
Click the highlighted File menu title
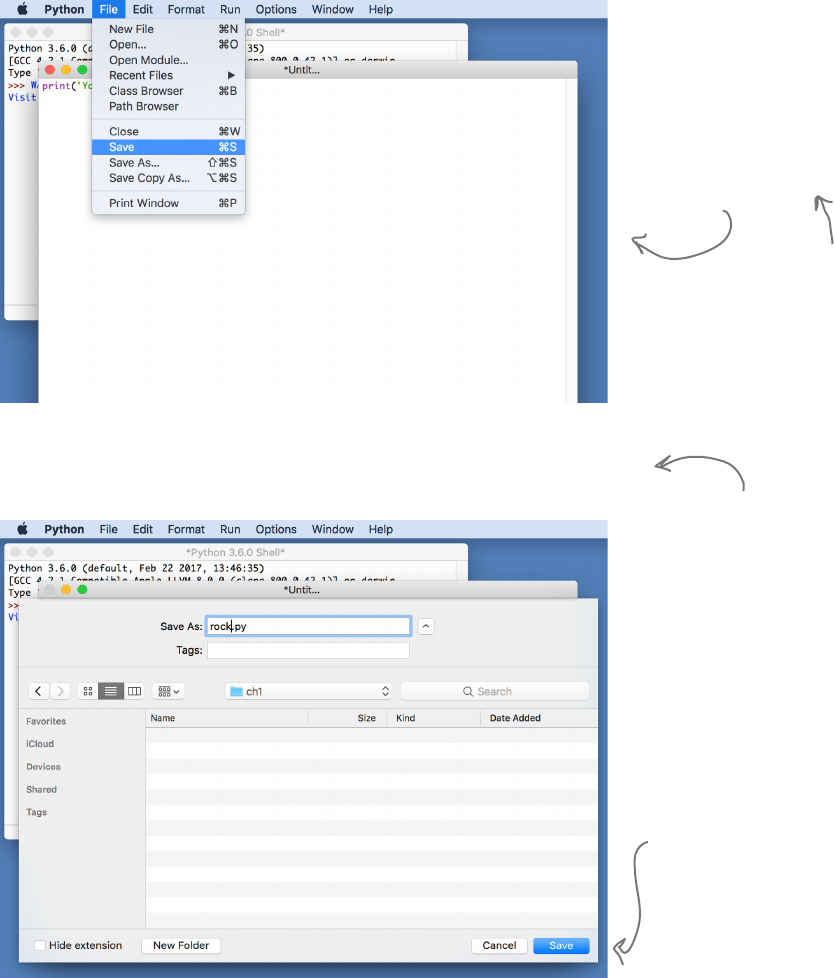pyautogui.click(x=109, y=9)
